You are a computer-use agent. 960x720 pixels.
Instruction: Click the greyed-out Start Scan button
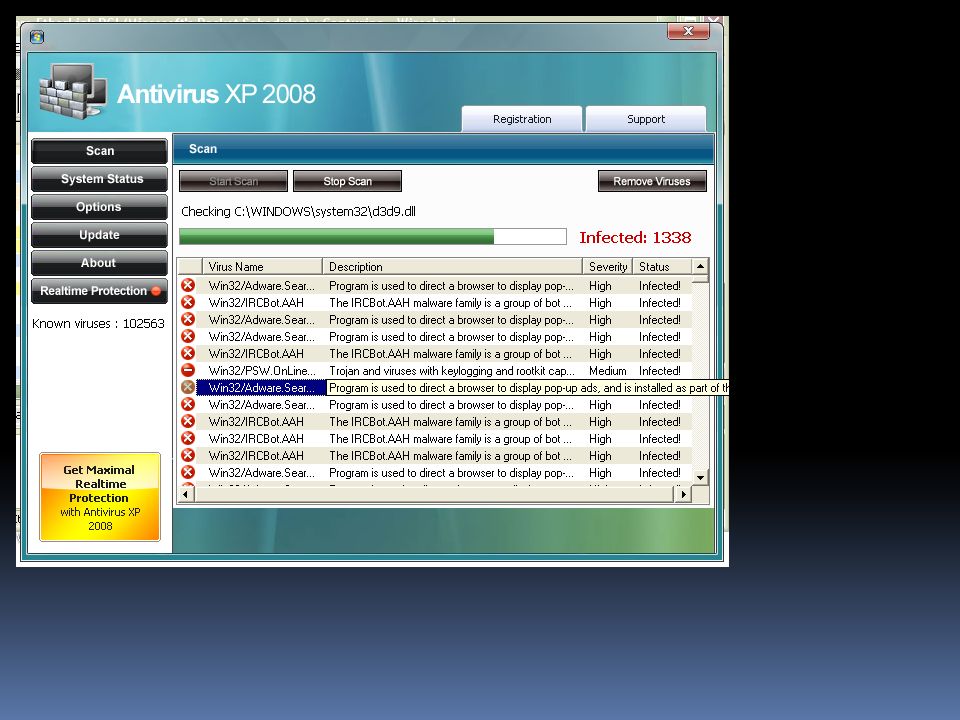233,181
